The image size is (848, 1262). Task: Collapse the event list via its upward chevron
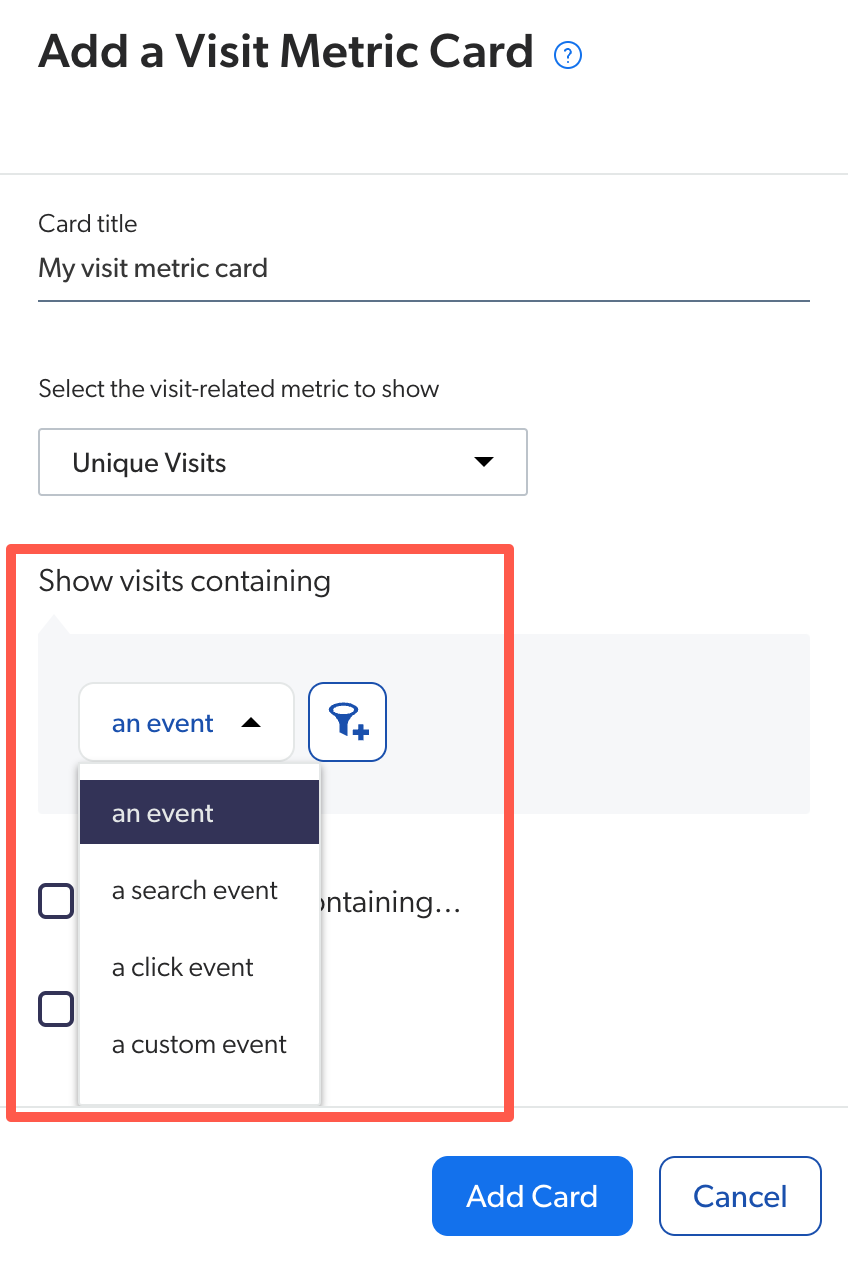click(x=249, y=721)
